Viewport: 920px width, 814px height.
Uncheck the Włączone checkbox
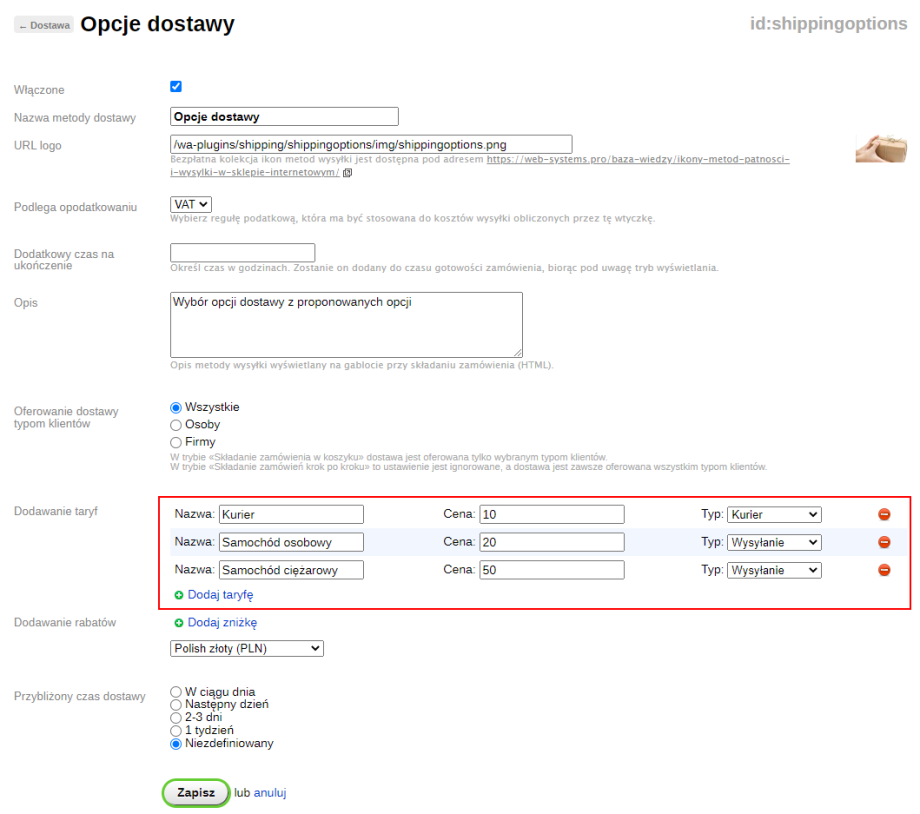click(176, 87)
